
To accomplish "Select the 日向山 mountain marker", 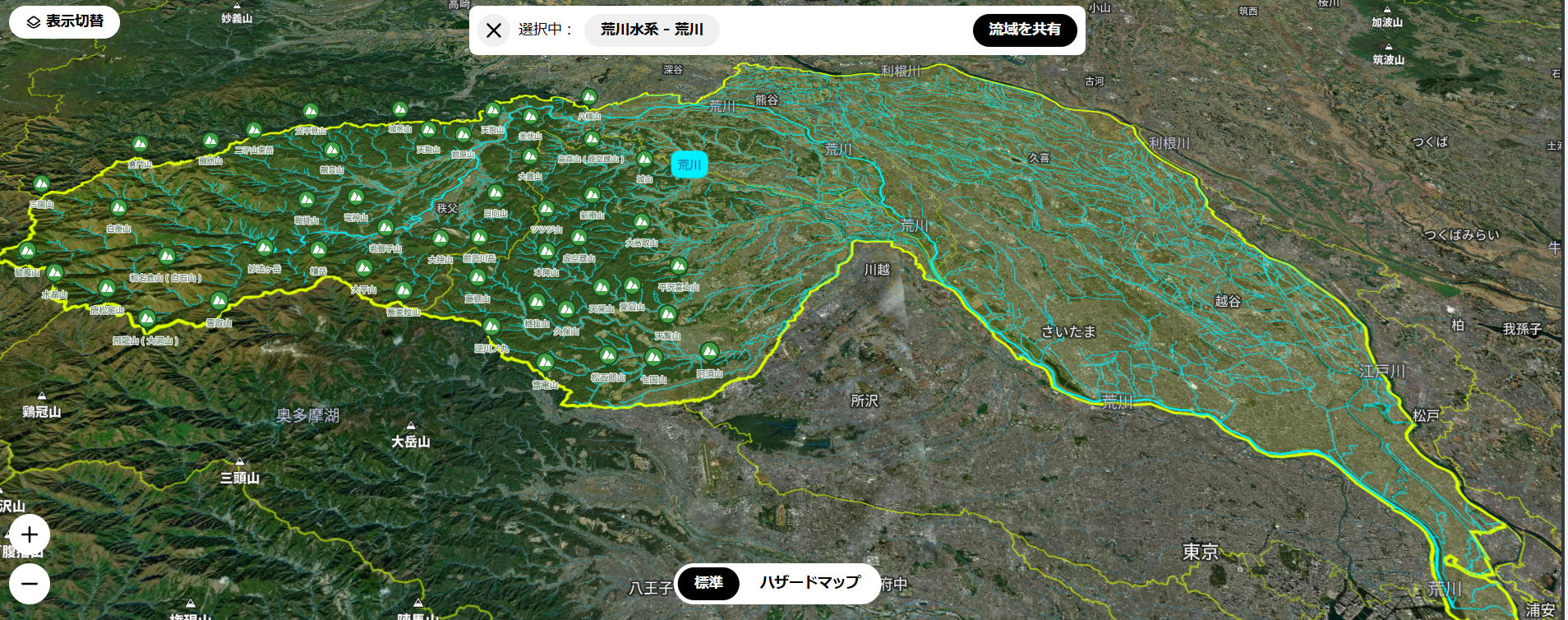I will tap(495, 193).
